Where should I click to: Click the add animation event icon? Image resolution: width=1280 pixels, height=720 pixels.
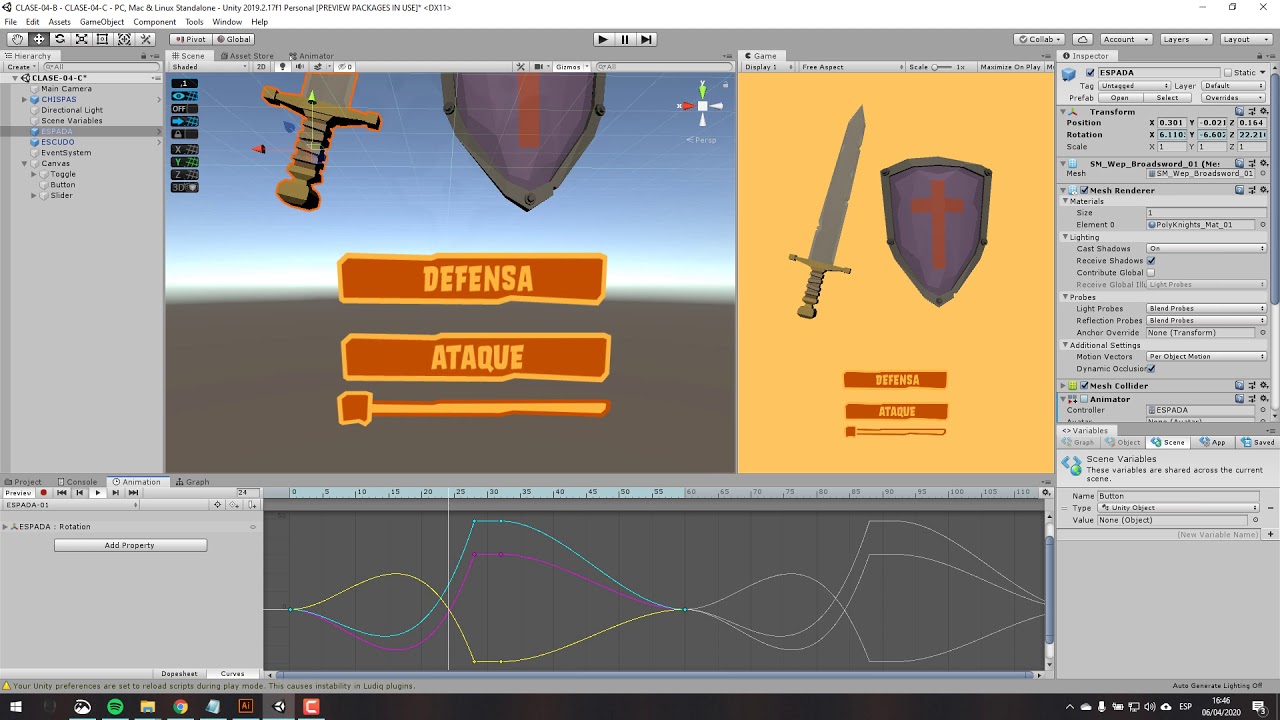[253, 505]
